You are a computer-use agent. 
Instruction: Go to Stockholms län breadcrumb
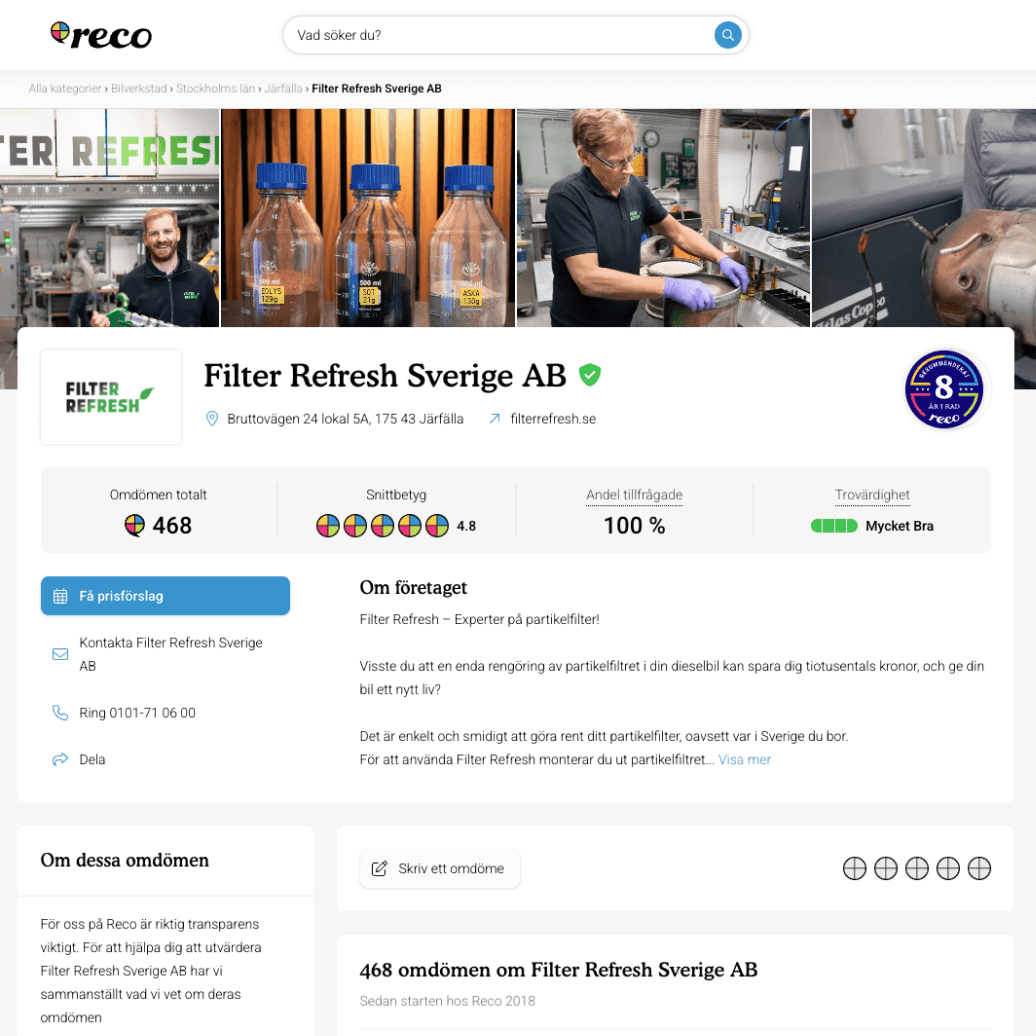[x=215, y=89]
